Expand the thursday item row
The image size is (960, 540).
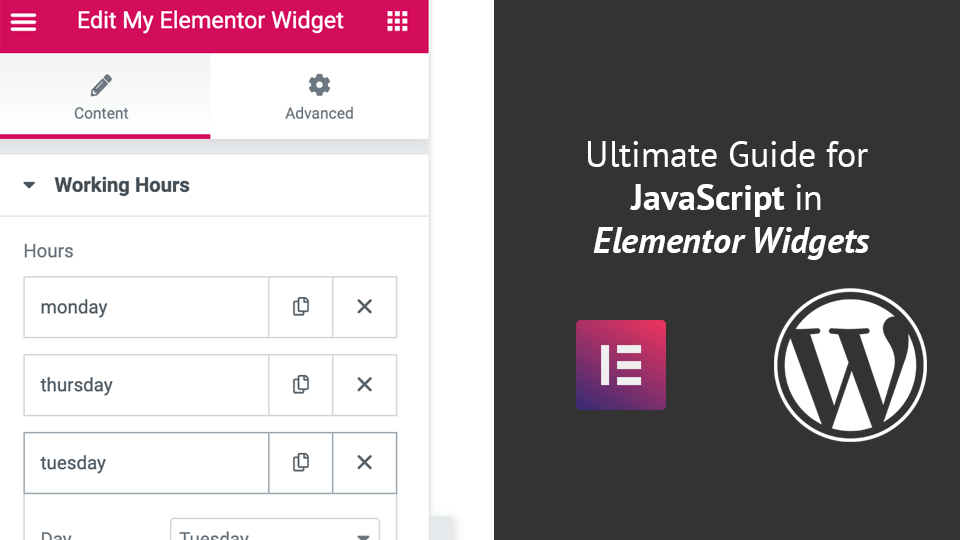(146, 384)
